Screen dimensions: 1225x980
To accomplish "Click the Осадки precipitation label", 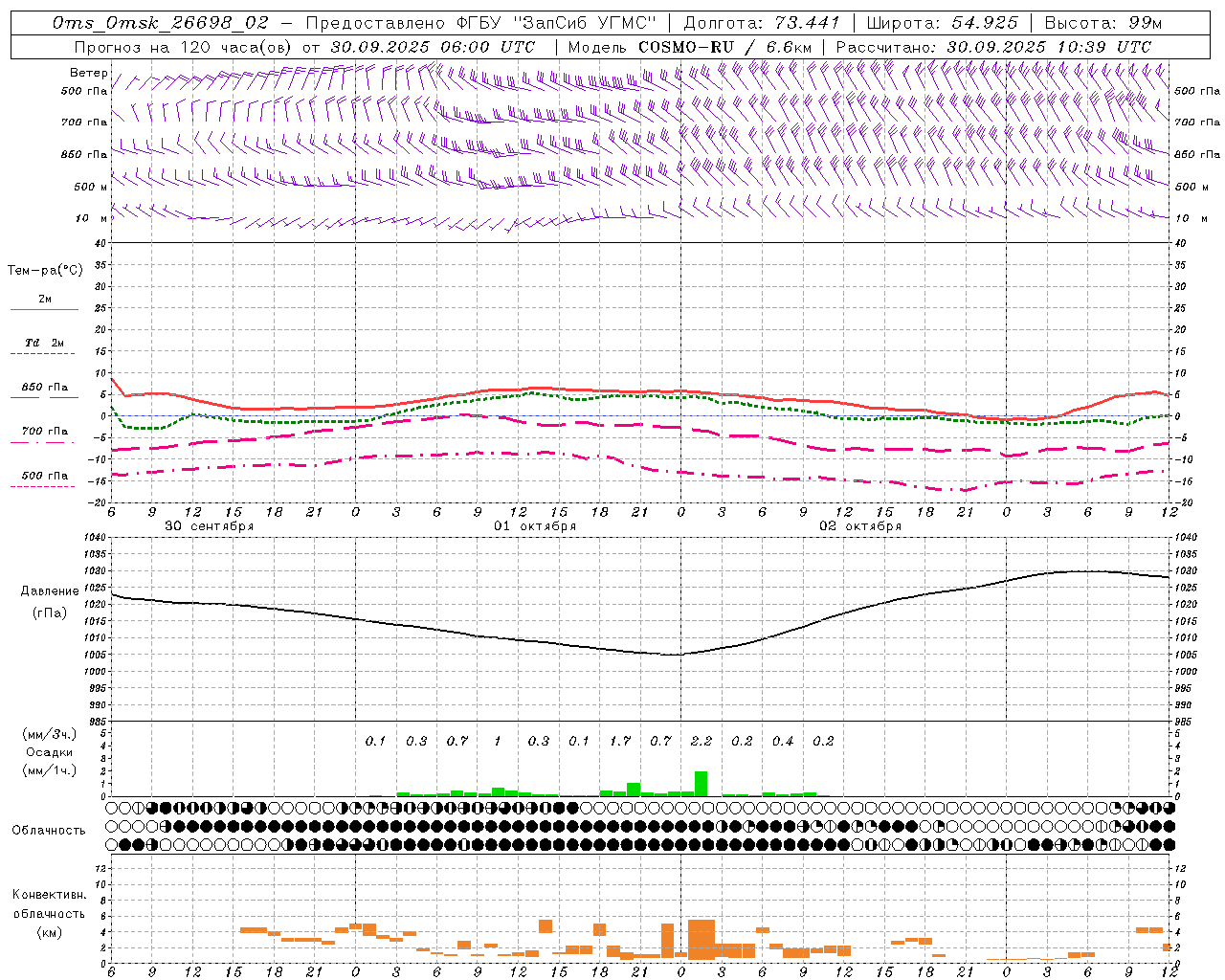I will [x=50, y=752].
